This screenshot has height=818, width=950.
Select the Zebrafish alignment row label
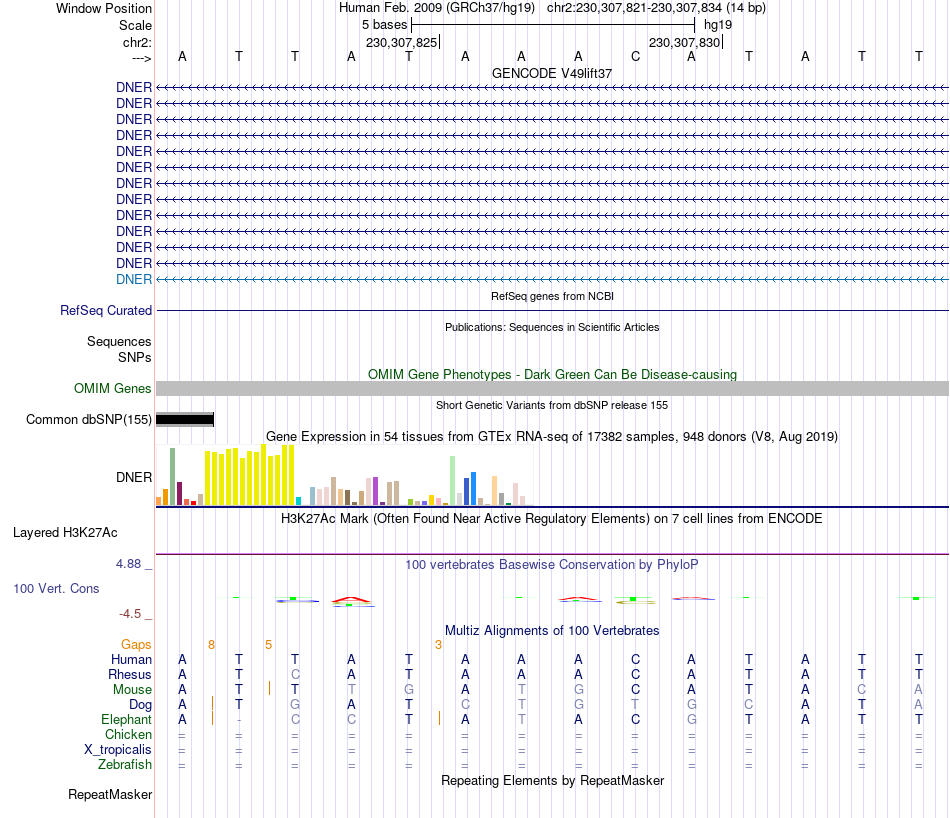(125, 765)
